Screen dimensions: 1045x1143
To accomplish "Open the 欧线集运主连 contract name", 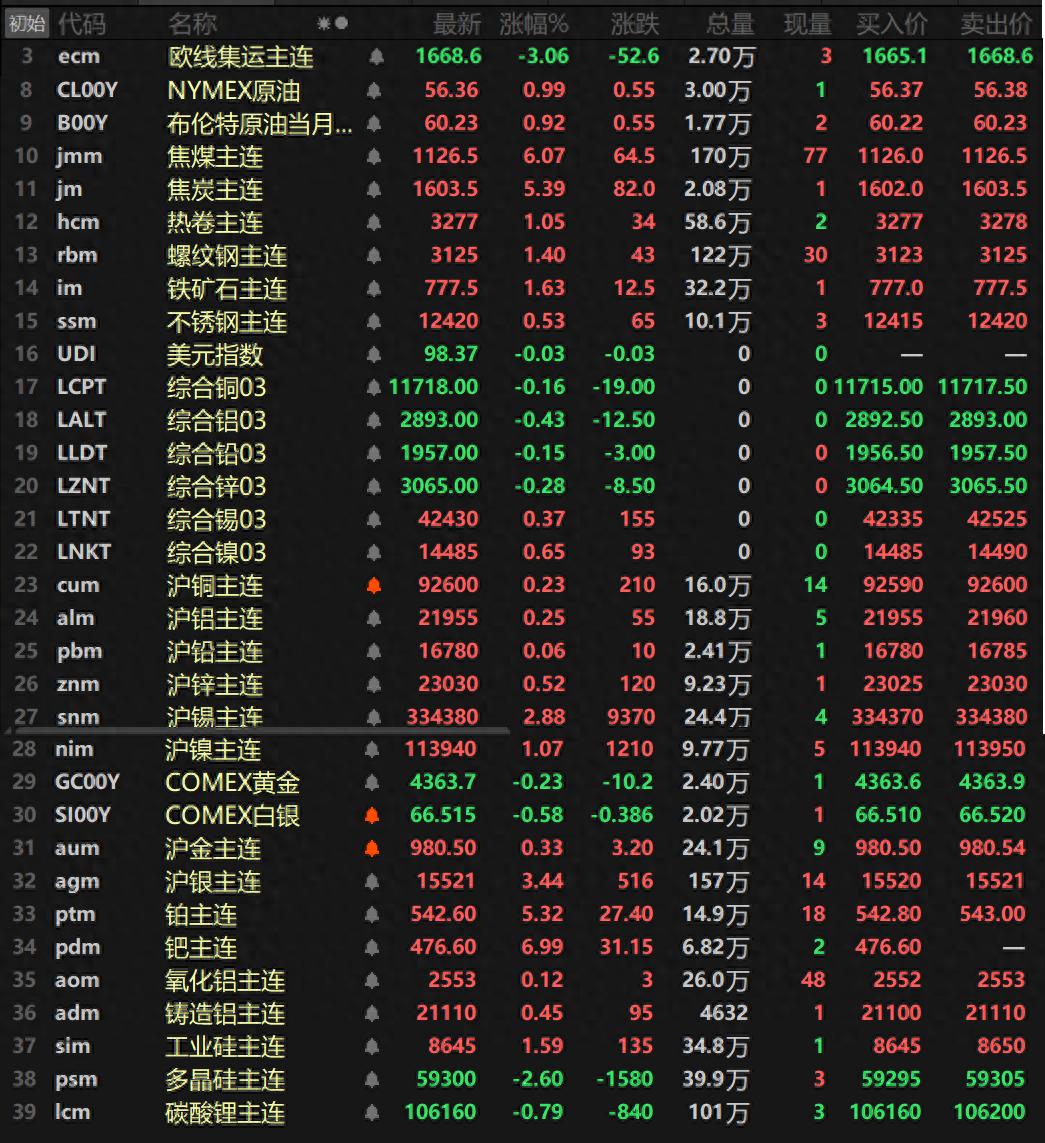I will pyautogui.click(x=239, y=58).
